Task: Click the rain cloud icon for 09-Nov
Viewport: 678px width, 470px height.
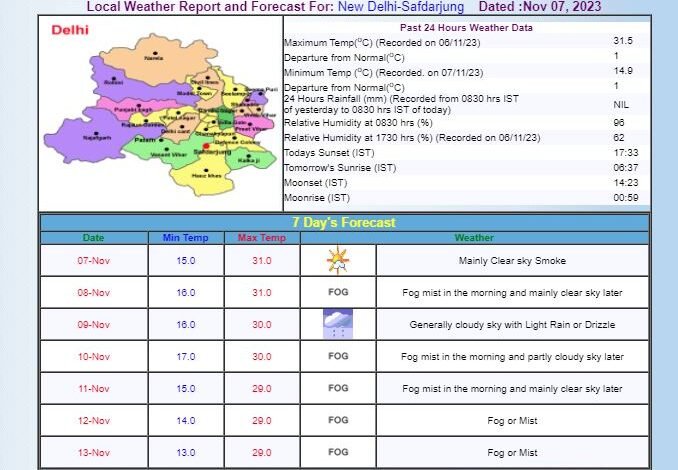Action: [338, 325]
